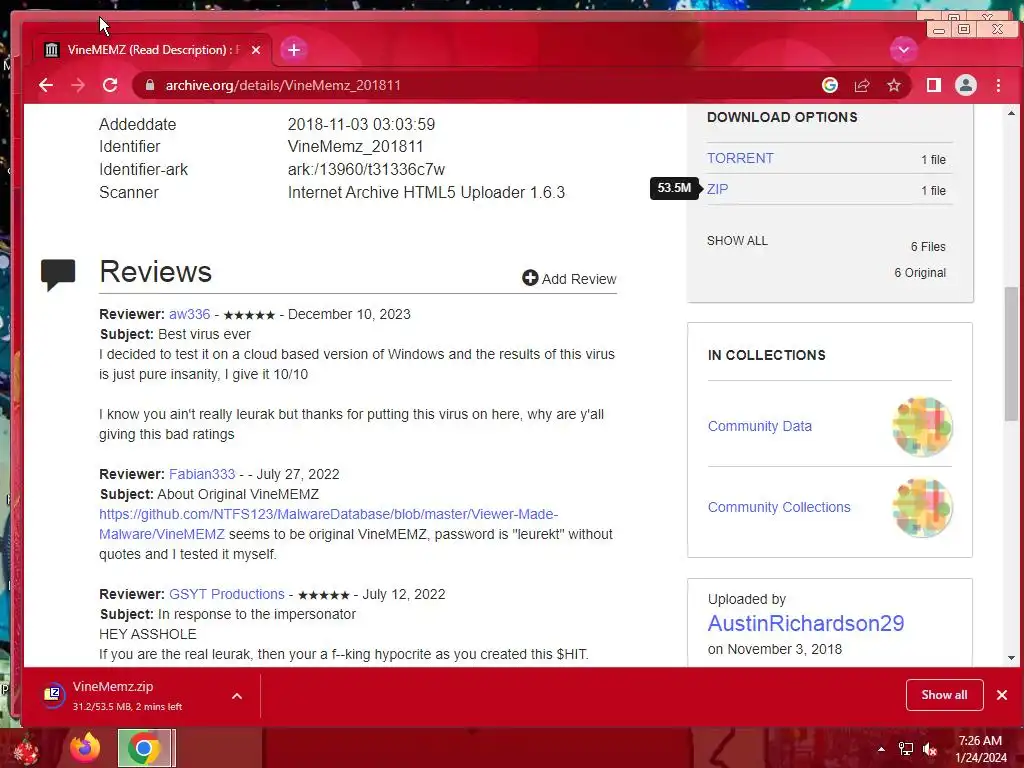1024x768 pixels.
Task: Click the "6 Original" count text
Action: pyautogui.click(x=920, y=272)
